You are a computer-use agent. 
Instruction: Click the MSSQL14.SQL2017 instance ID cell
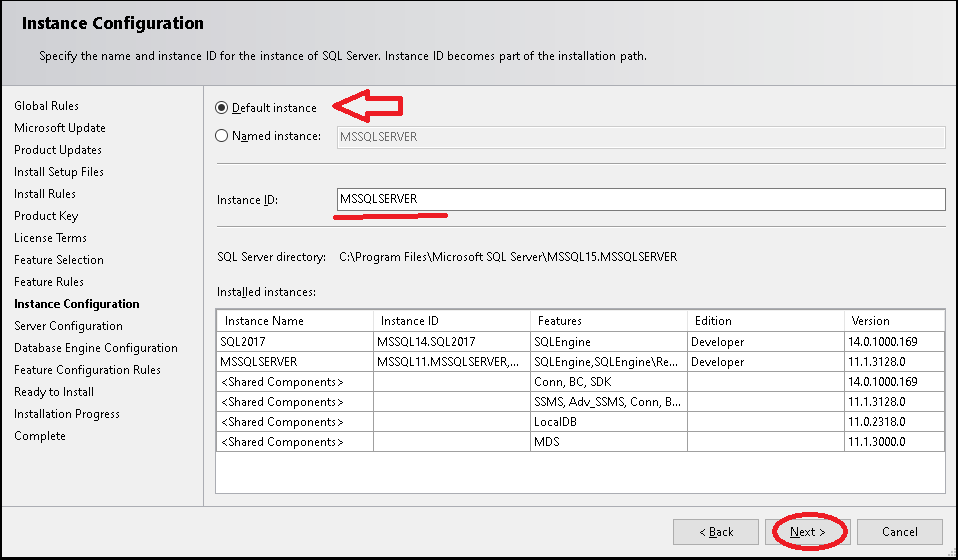coord(452,341)
